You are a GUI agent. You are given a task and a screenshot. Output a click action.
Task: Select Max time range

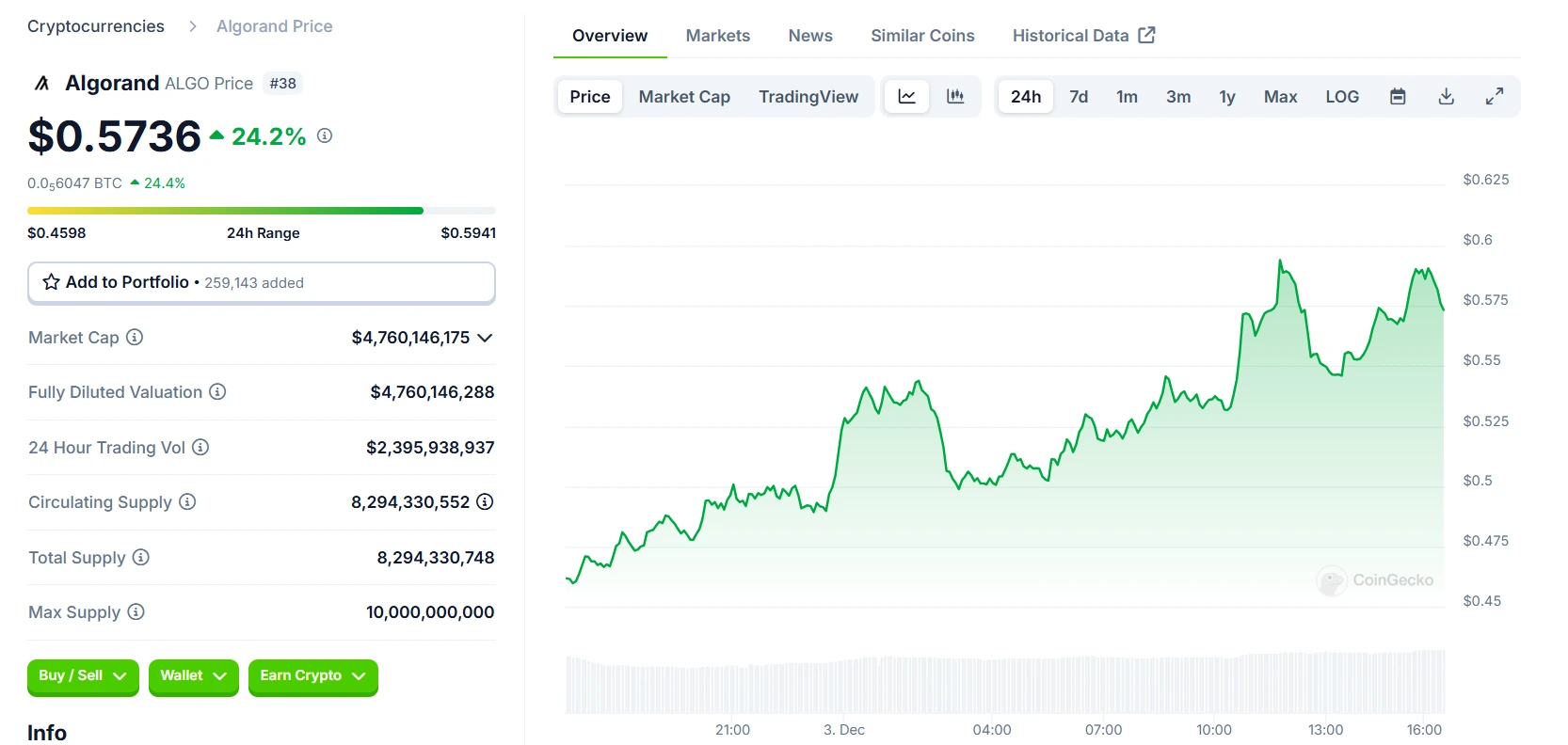1280,96
